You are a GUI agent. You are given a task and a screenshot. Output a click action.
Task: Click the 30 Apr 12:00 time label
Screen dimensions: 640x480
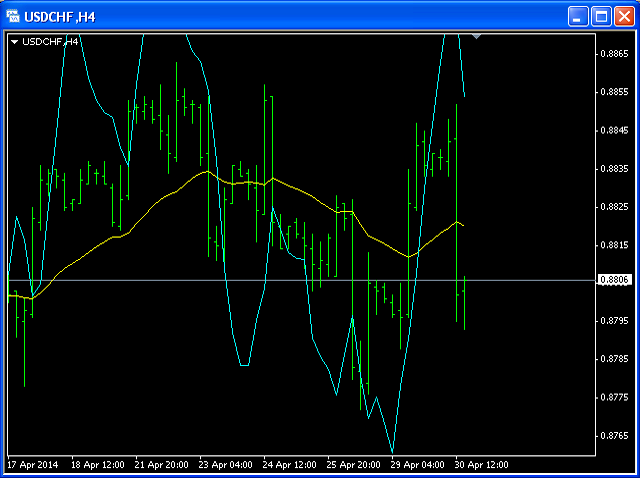point(482,464)
